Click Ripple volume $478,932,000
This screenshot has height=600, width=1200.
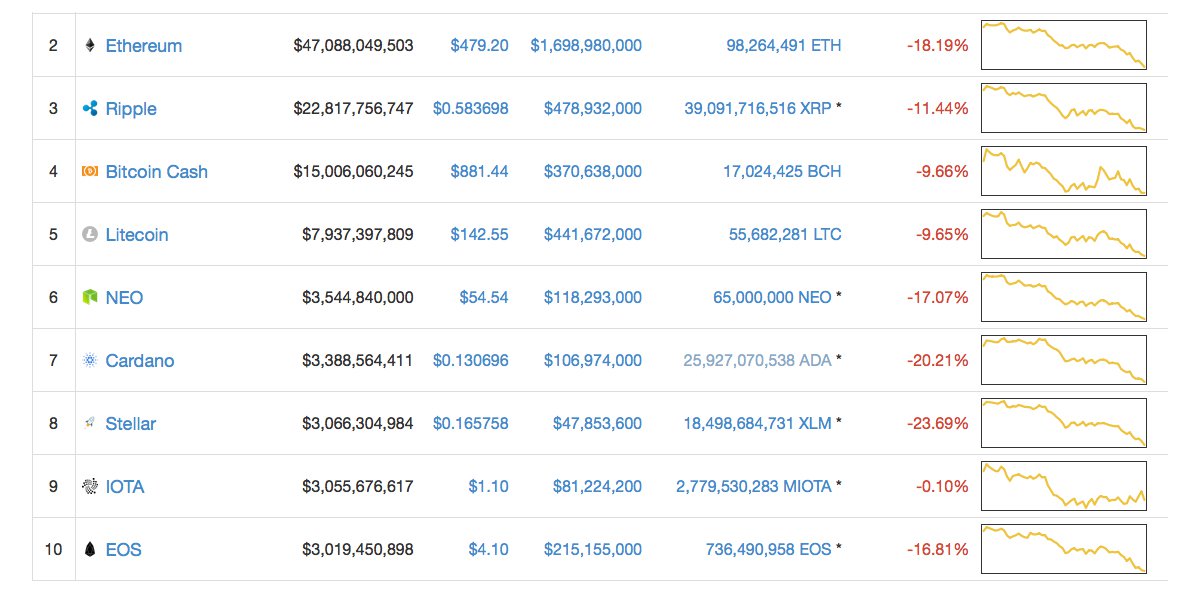point(593,108)
